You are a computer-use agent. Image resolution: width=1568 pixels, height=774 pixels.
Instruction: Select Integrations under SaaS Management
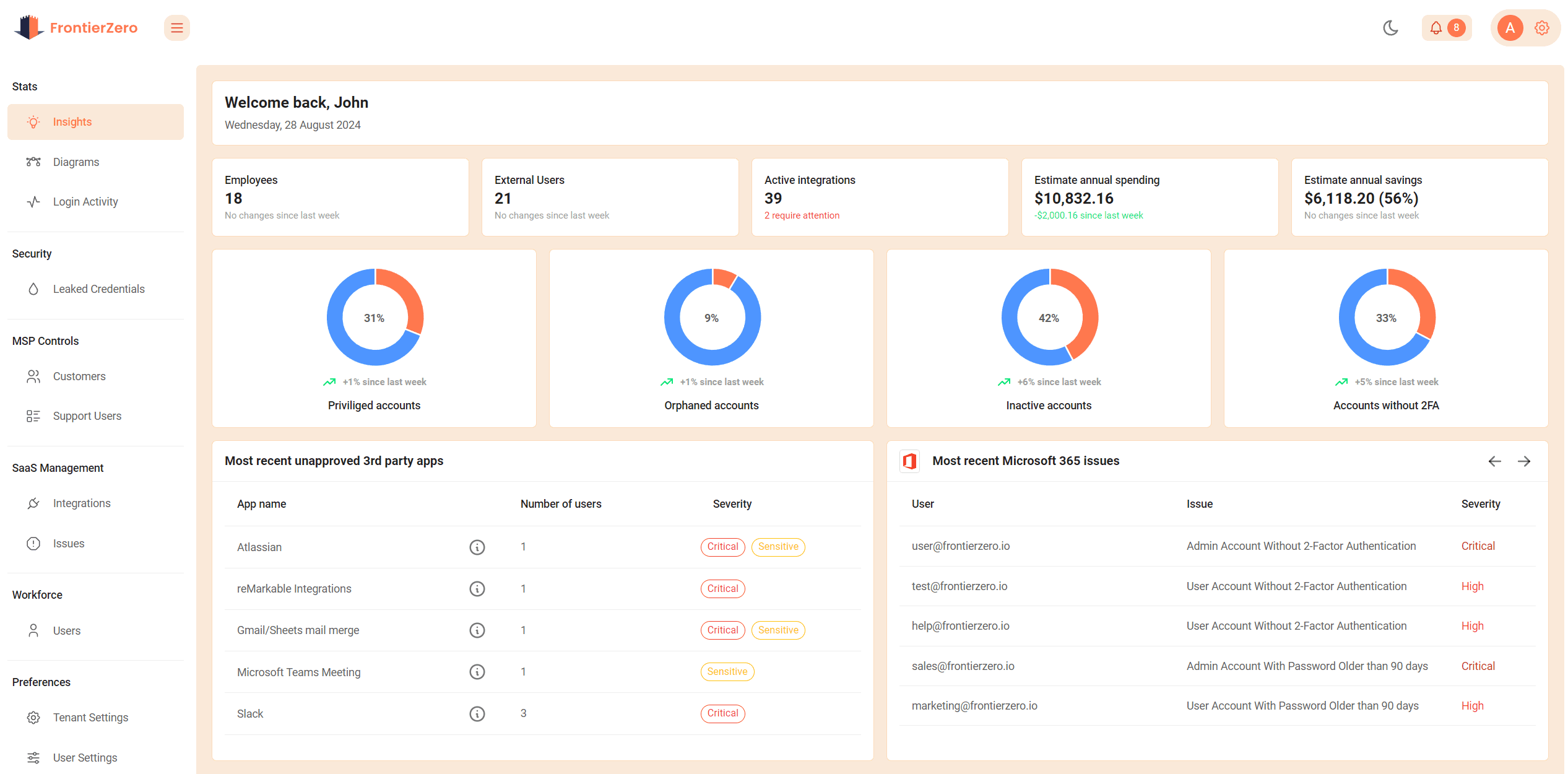tap(82, 503)
